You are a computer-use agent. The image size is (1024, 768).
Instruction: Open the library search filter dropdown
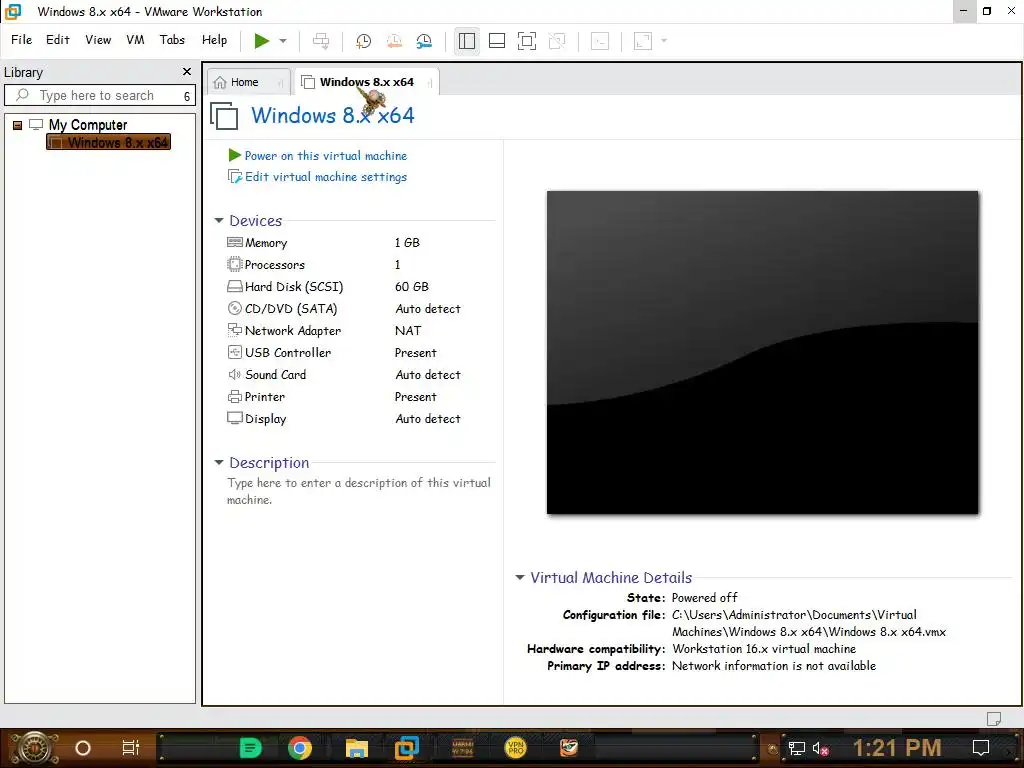point(187,96)
